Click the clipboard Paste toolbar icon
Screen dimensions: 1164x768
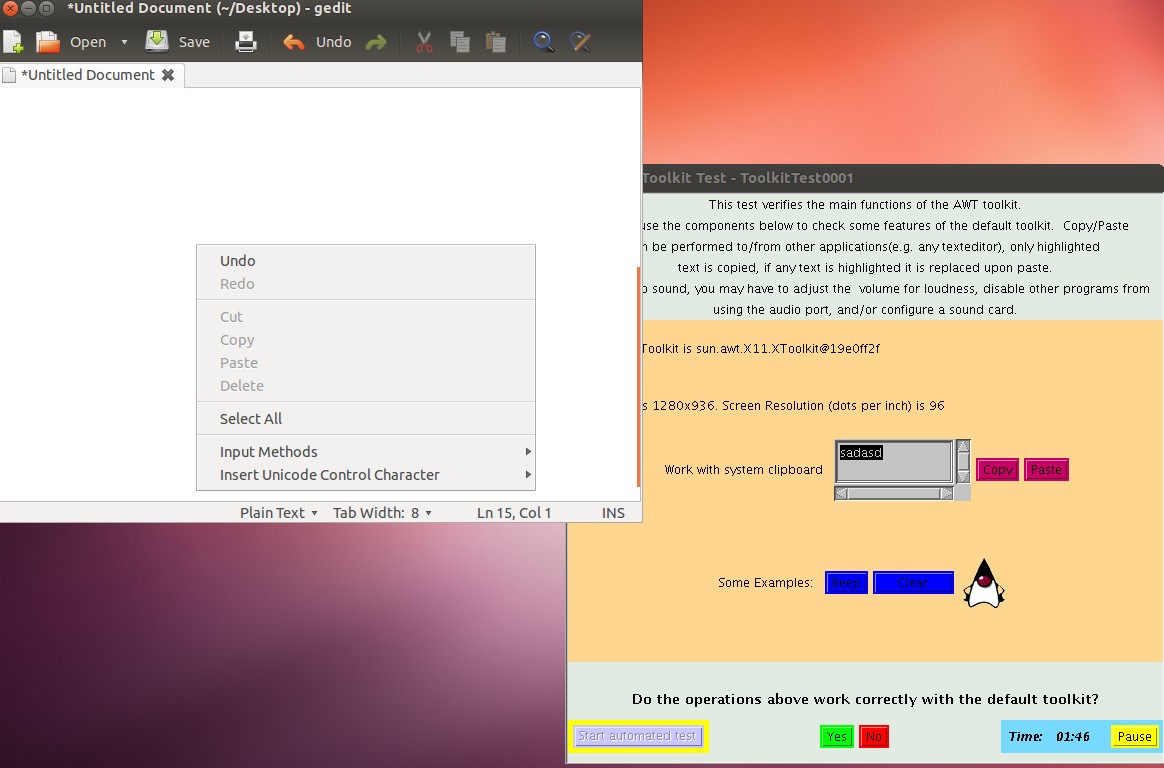(x=495, y=42)
